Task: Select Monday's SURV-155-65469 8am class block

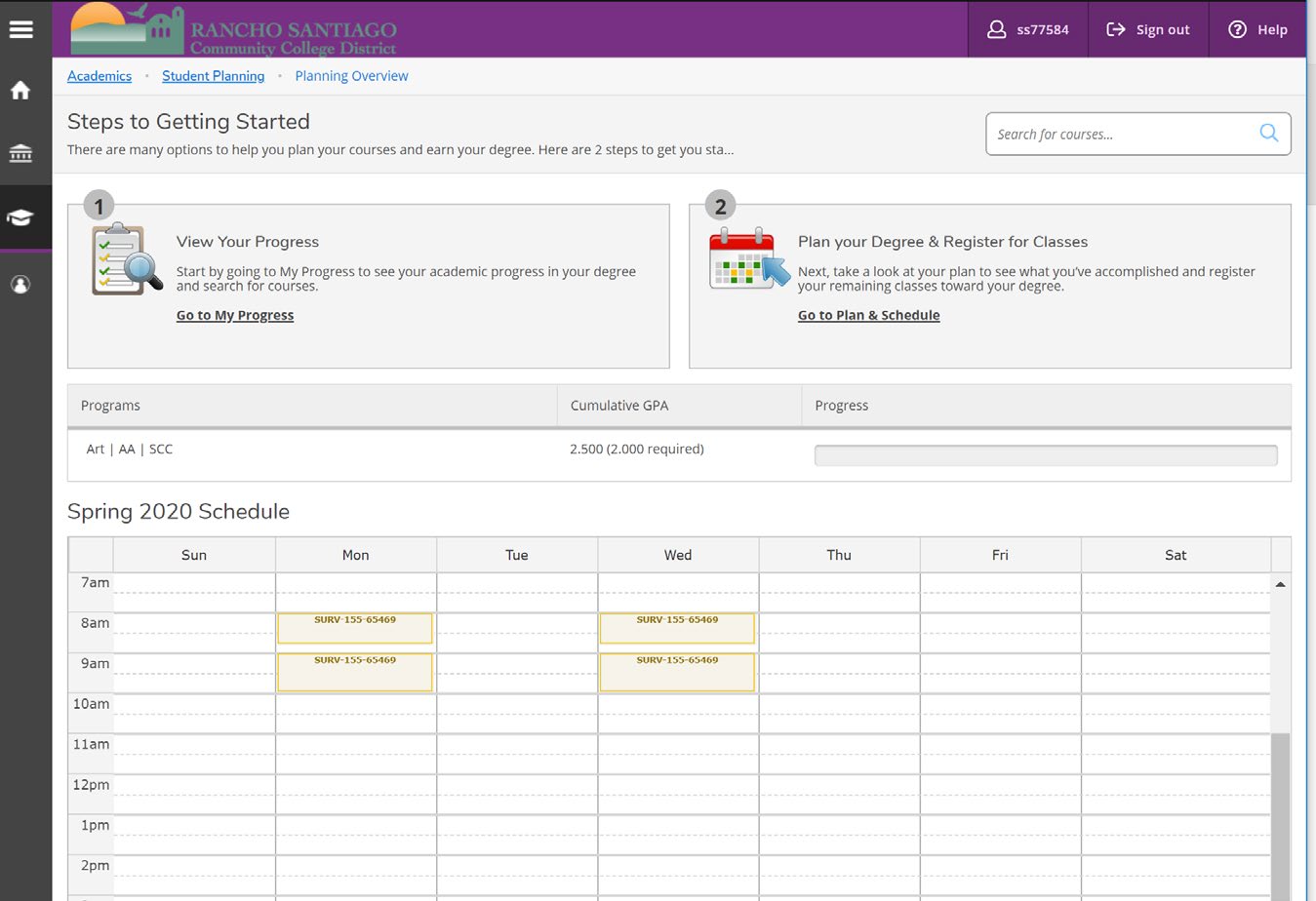Action: [x=354, y=627]
